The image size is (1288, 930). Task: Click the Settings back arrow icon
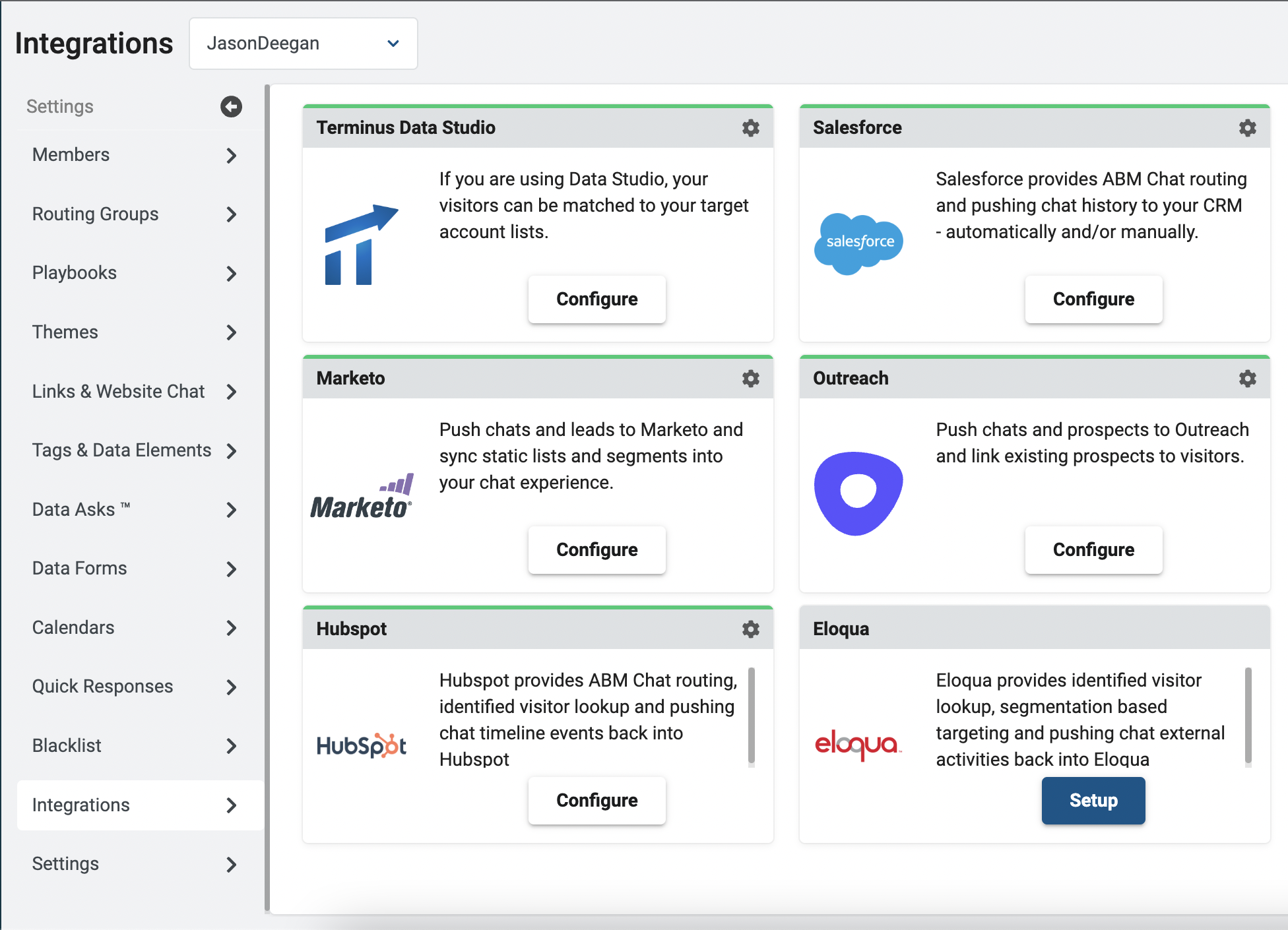(x=231, y=106)
